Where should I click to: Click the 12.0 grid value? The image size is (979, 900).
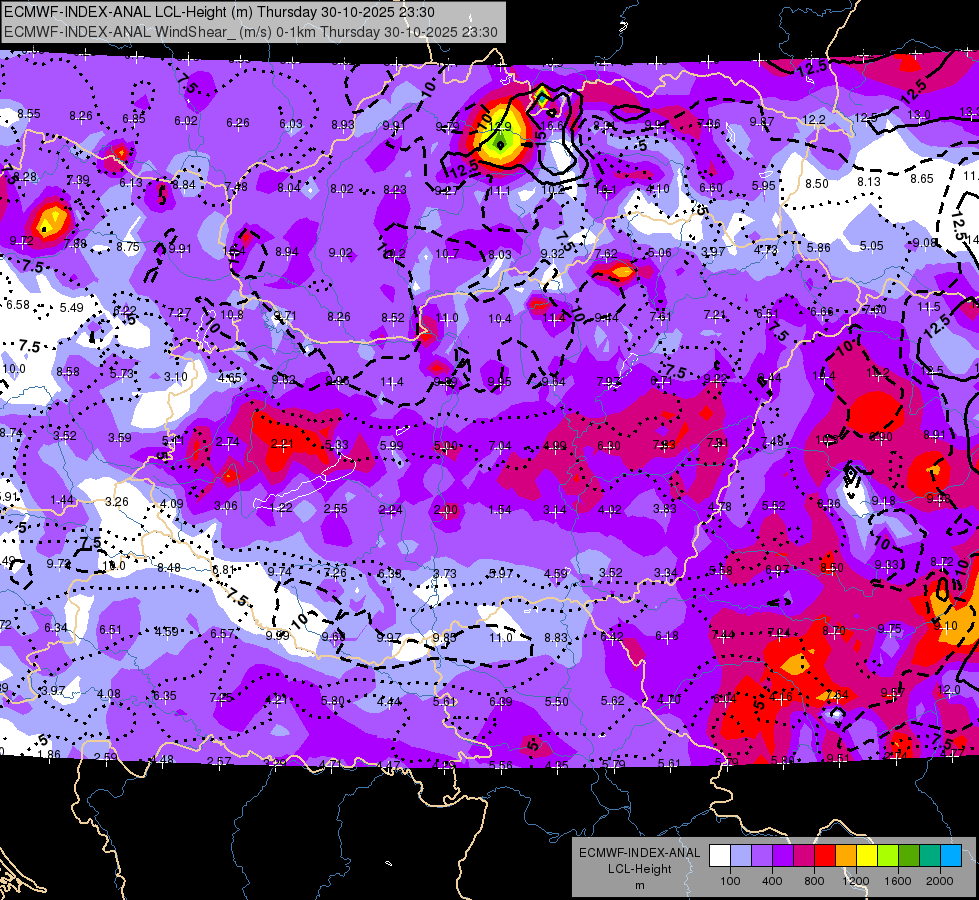coord(949,690)
